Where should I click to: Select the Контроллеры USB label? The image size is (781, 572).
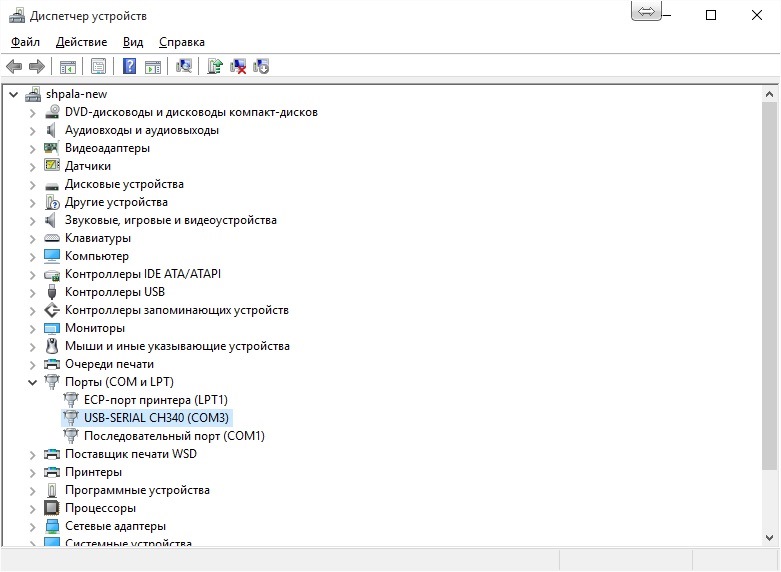click(115, 291)
